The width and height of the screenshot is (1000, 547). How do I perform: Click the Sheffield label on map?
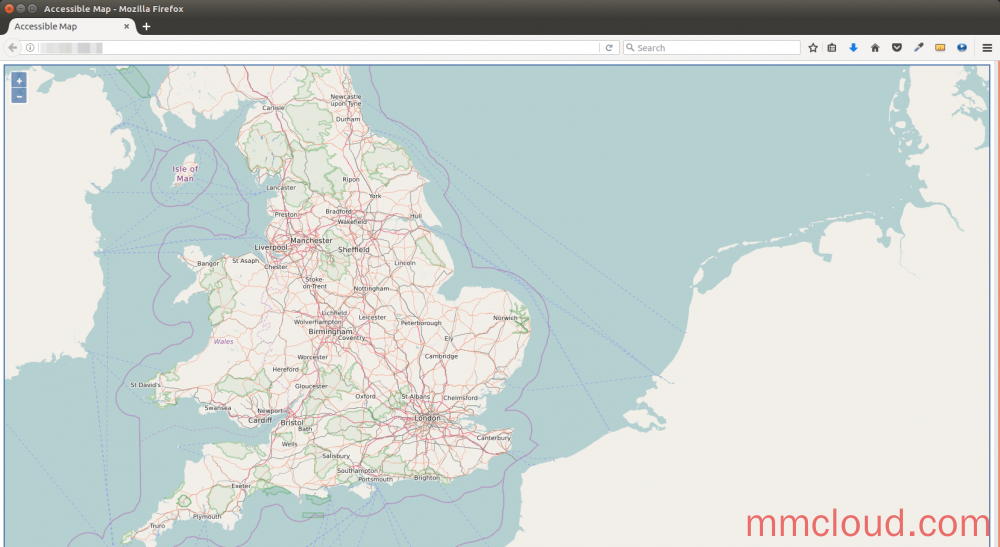point(354,249)
